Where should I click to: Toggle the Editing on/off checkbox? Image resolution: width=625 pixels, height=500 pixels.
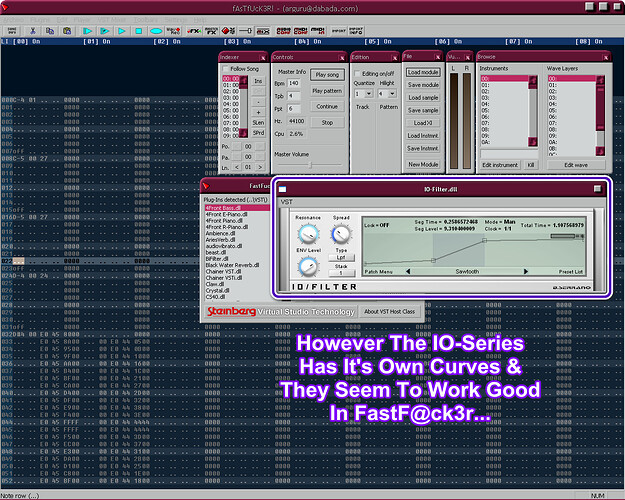click(x=357, y=73)
